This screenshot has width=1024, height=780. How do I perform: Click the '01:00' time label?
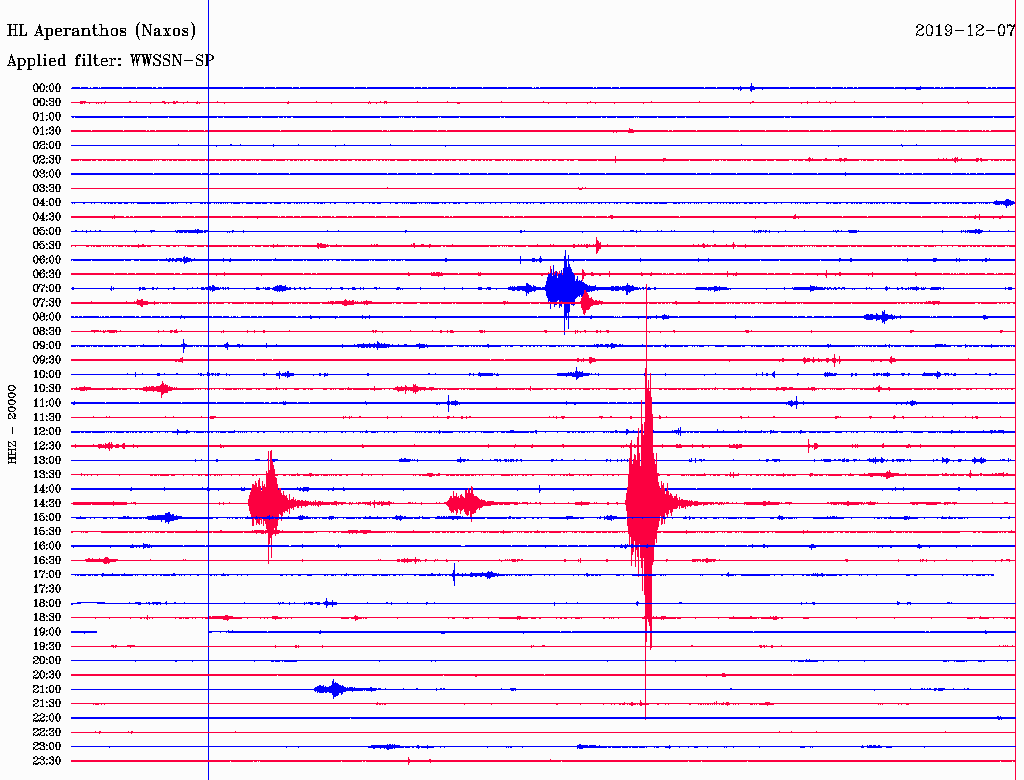click(47, 117)
